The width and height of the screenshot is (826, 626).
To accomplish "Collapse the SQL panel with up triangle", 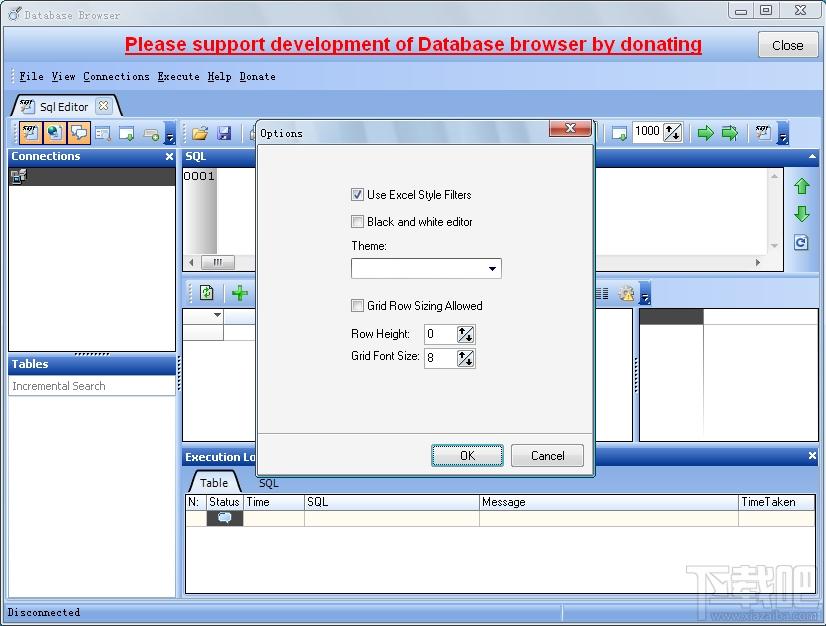I will [812, 156].
